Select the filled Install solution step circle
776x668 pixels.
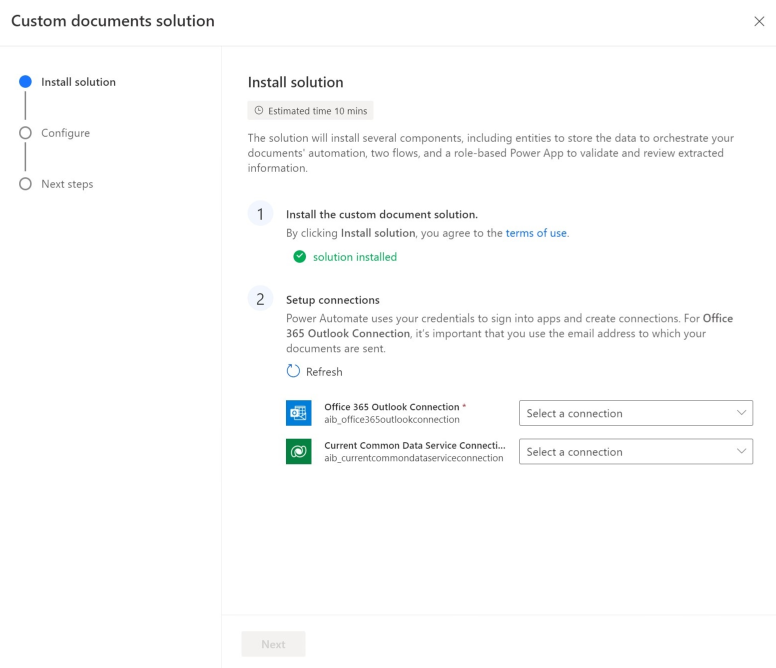25,82
